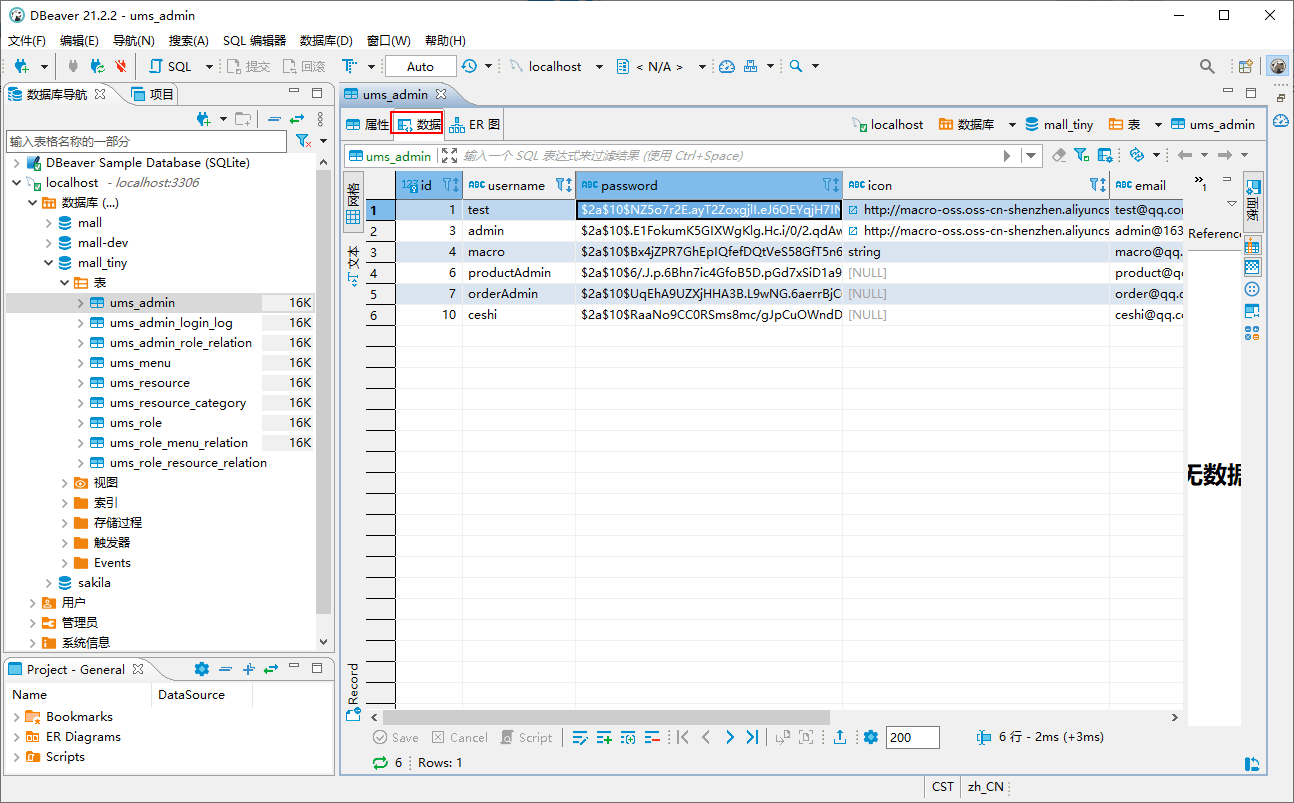Click the horizontal scrollbar of data grid
Viewport: 1294px width, 803px height.
pyautogui.click(x=606, y=717)
